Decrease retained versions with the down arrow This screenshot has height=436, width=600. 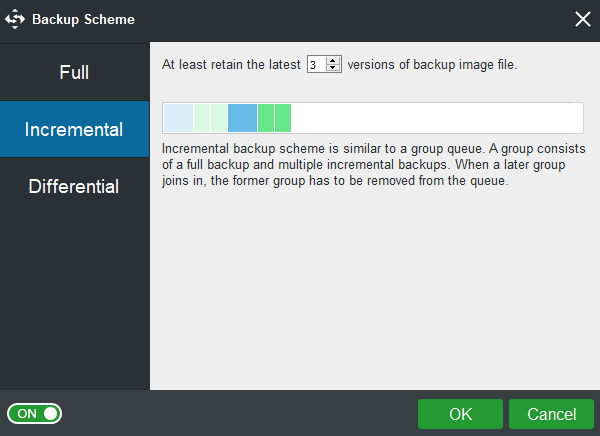coord(333,68)
